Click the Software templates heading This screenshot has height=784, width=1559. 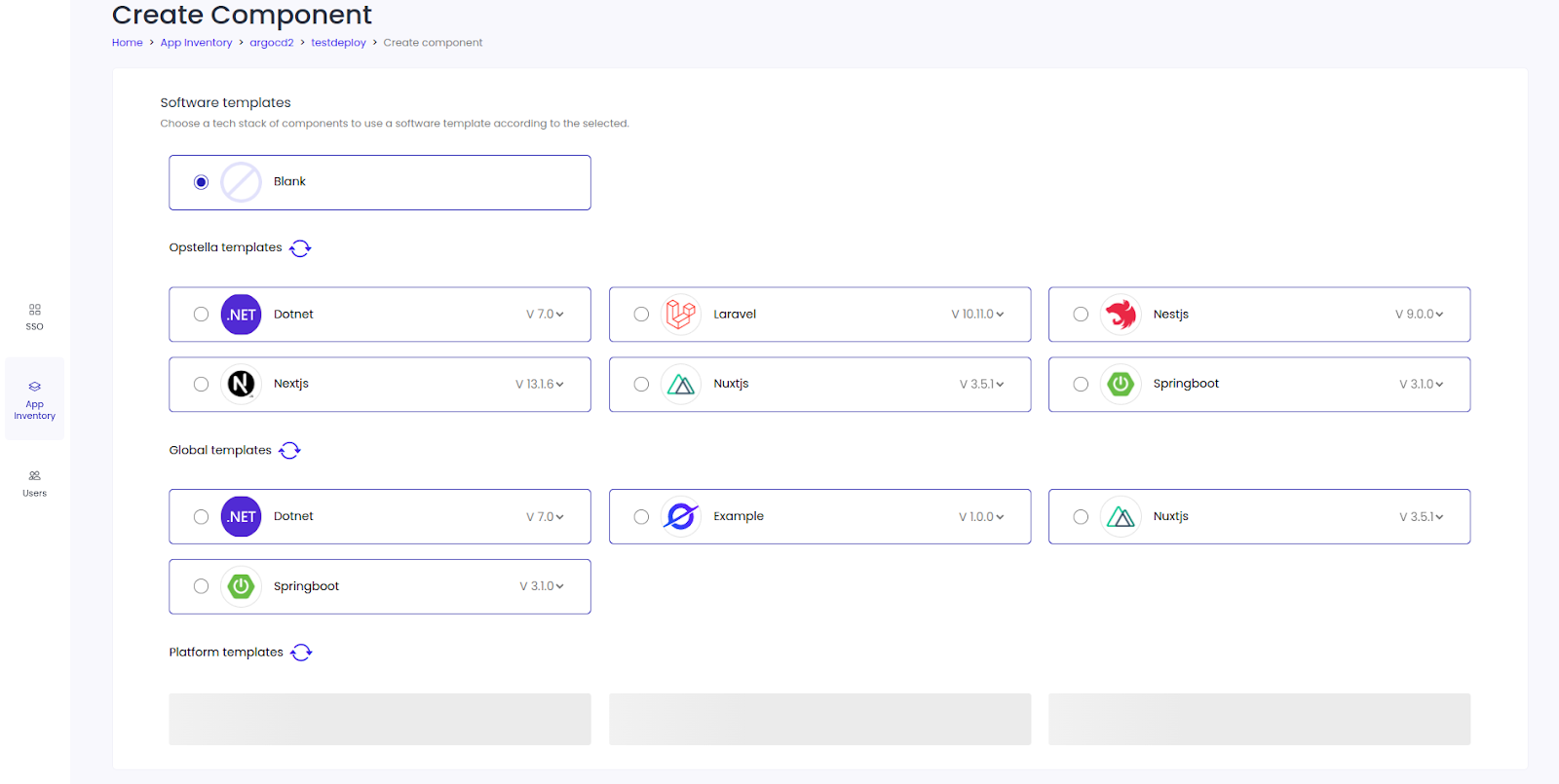[x=226, y=102]
